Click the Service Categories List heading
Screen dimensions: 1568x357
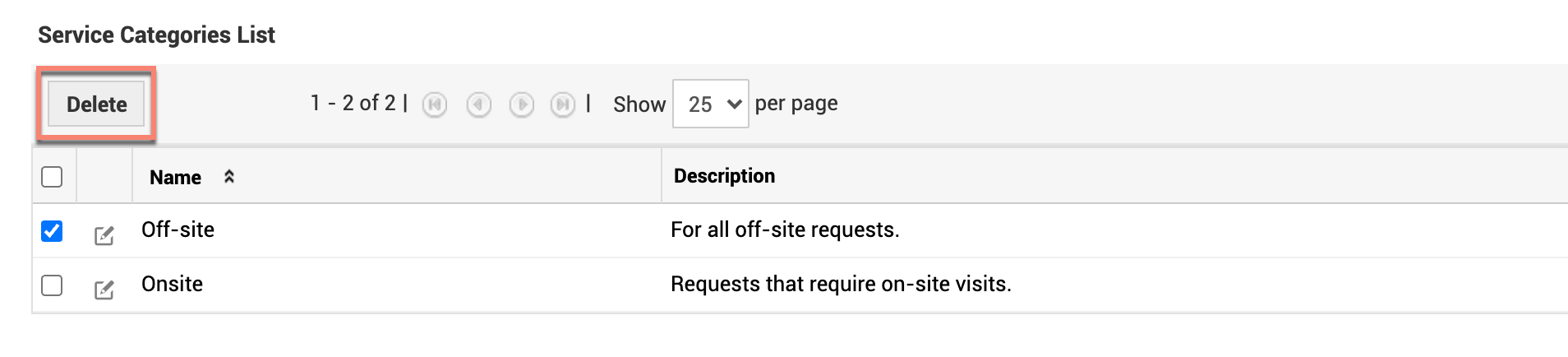click(156, 35)
